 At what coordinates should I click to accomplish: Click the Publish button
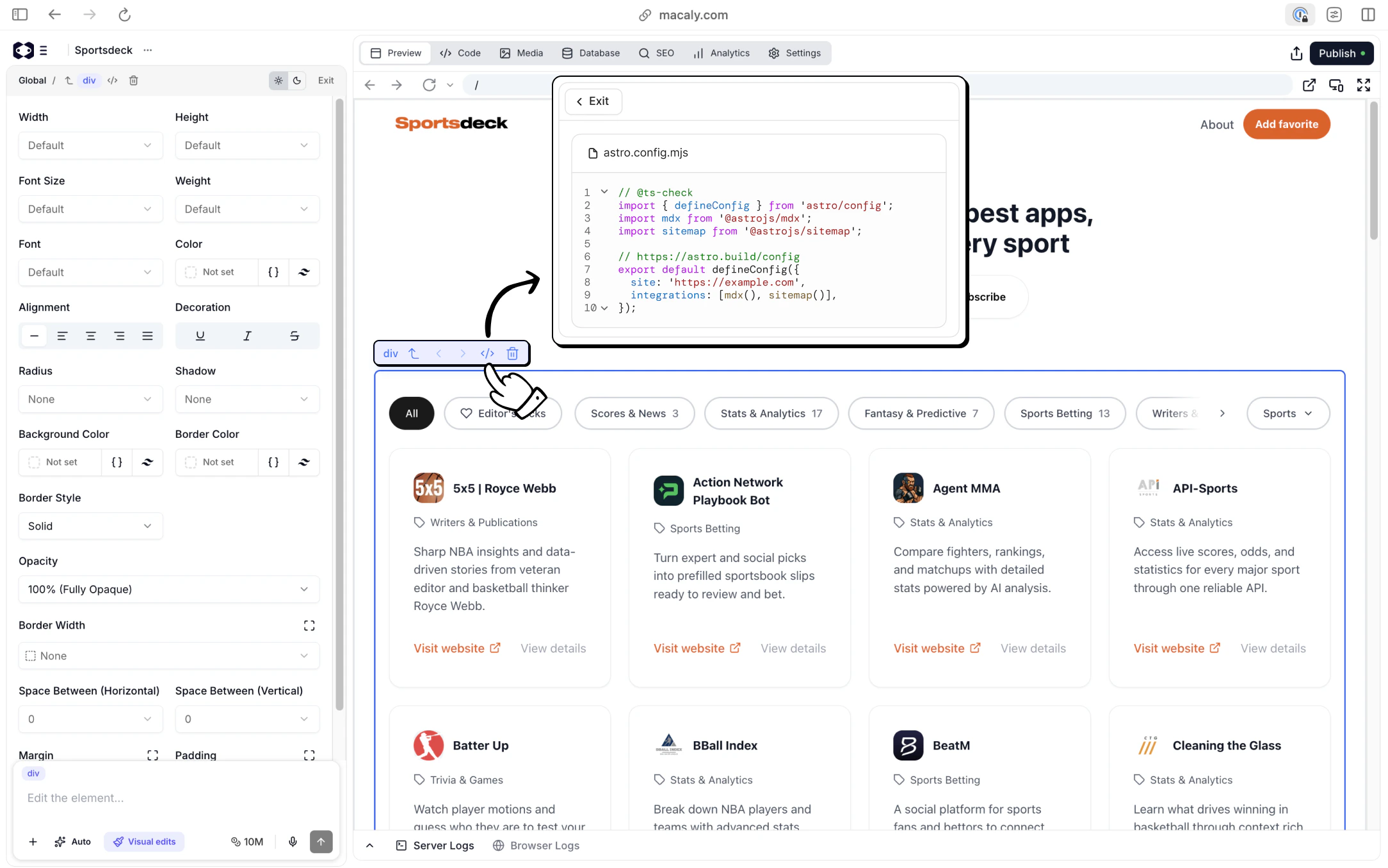1341,53
